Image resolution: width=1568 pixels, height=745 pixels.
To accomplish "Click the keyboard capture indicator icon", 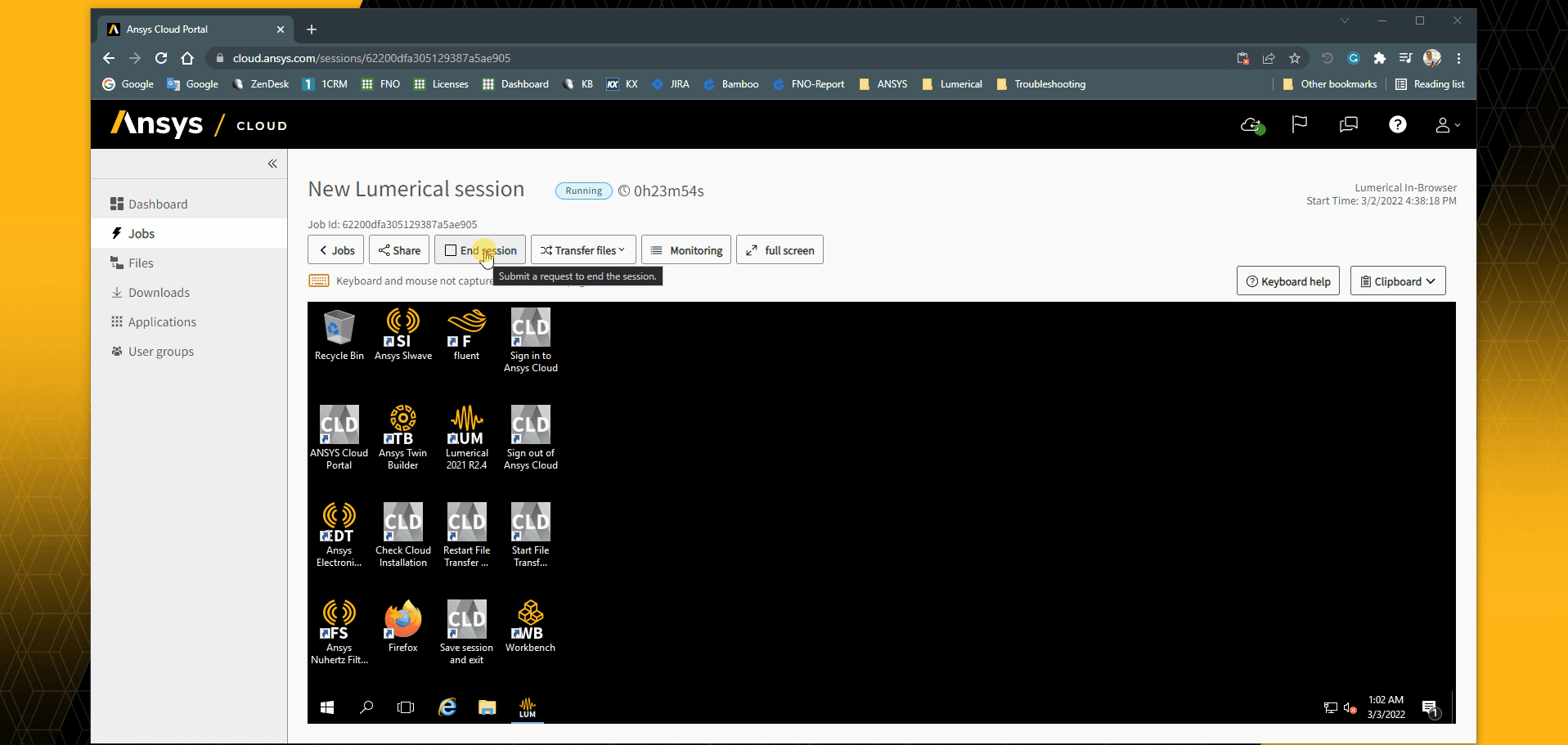I will (319, 280).
